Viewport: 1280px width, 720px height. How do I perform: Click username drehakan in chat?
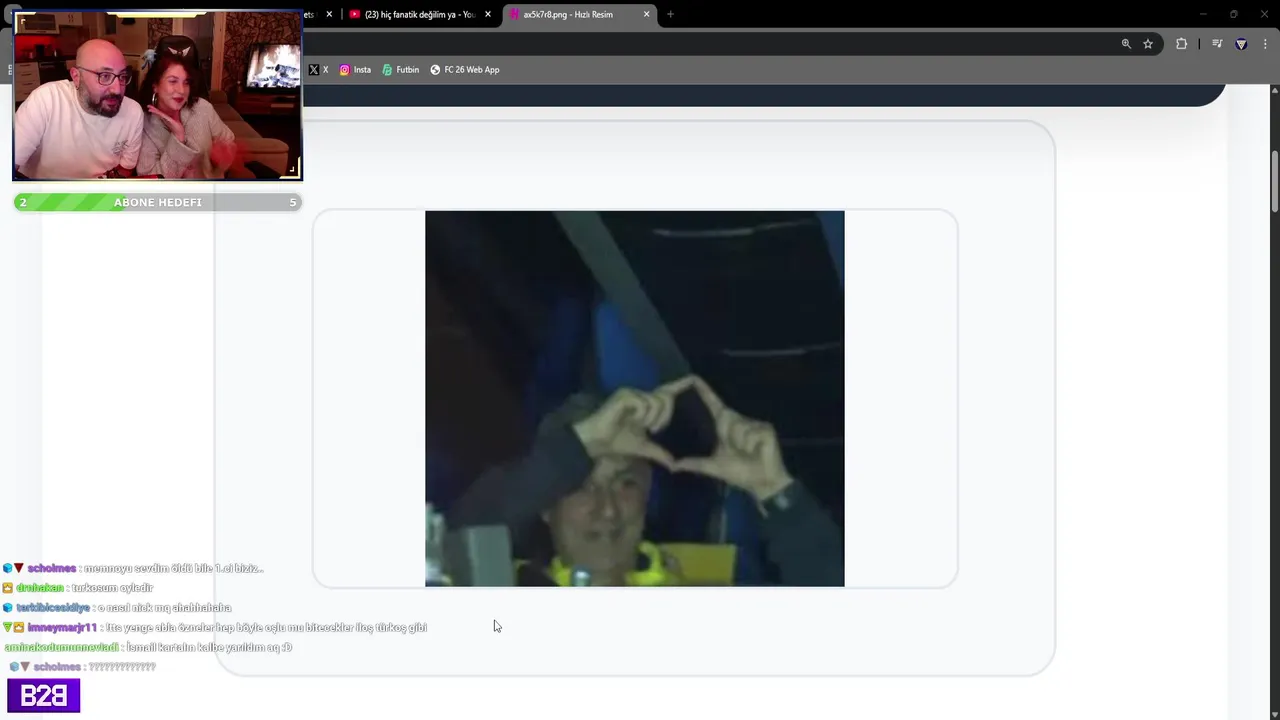40,588
